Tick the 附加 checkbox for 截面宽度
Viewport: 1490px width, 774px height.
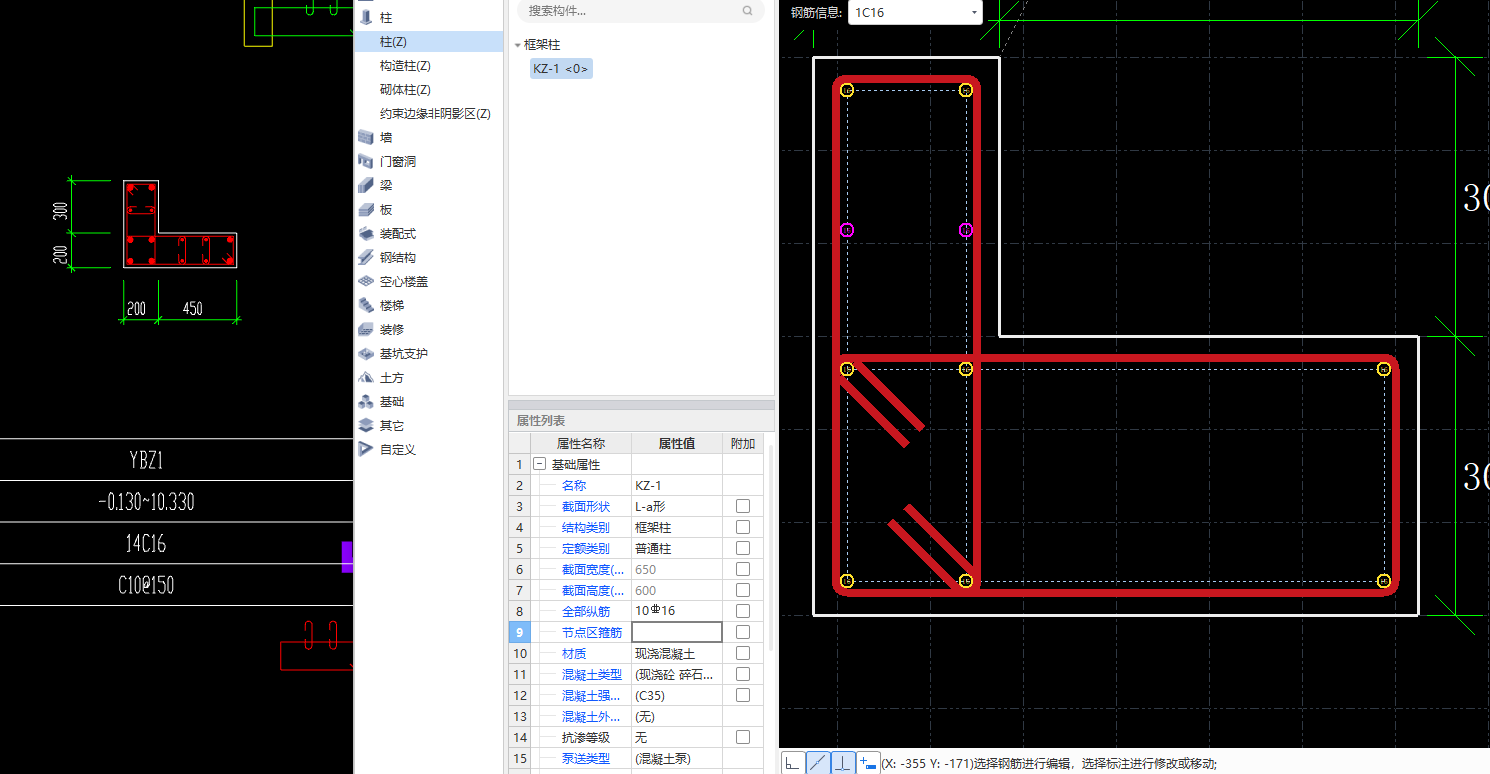click(x=743, y=569)
